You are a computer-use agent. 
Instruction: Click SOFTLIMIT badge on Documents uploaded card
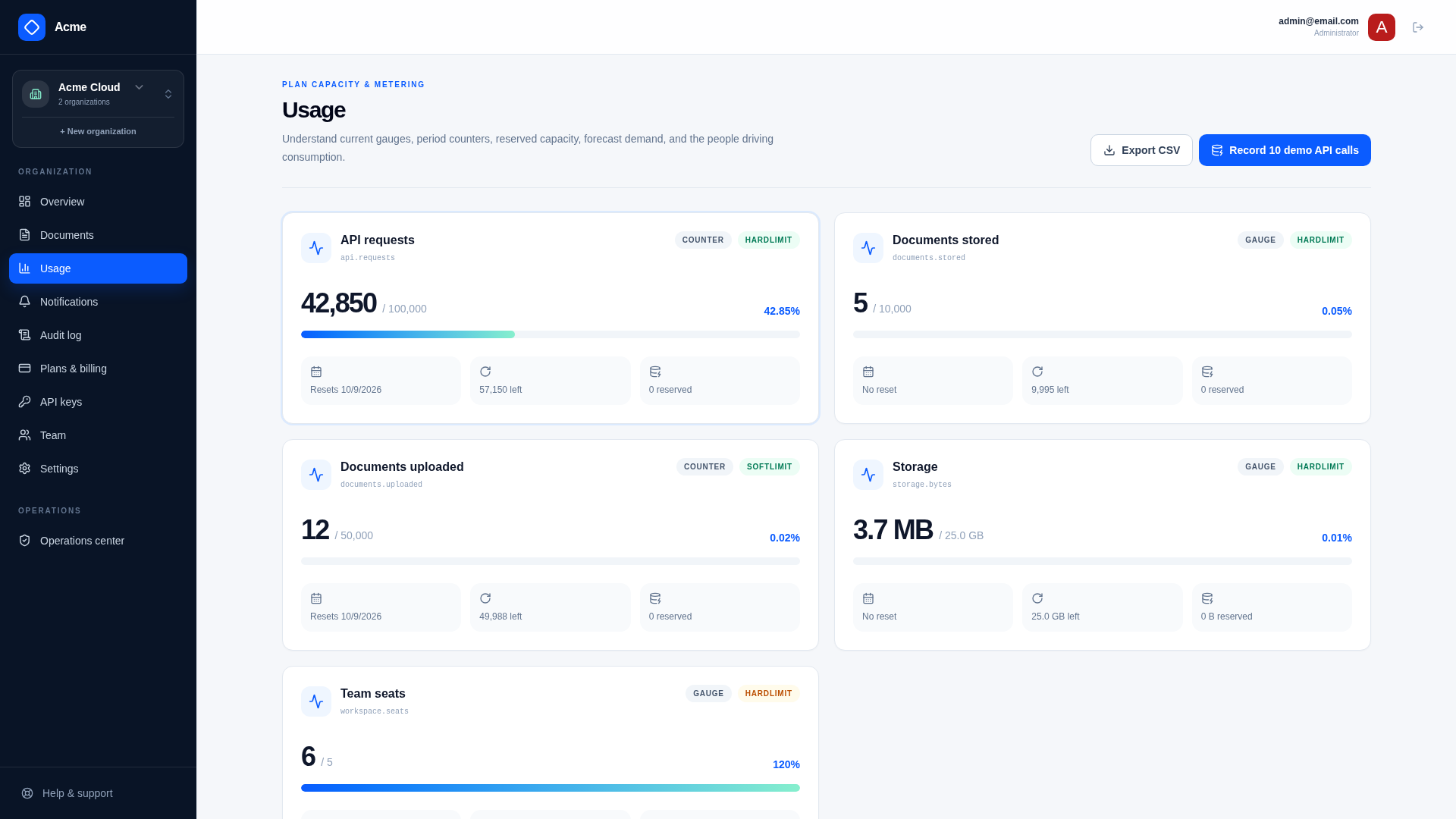[x=770, y=467]
